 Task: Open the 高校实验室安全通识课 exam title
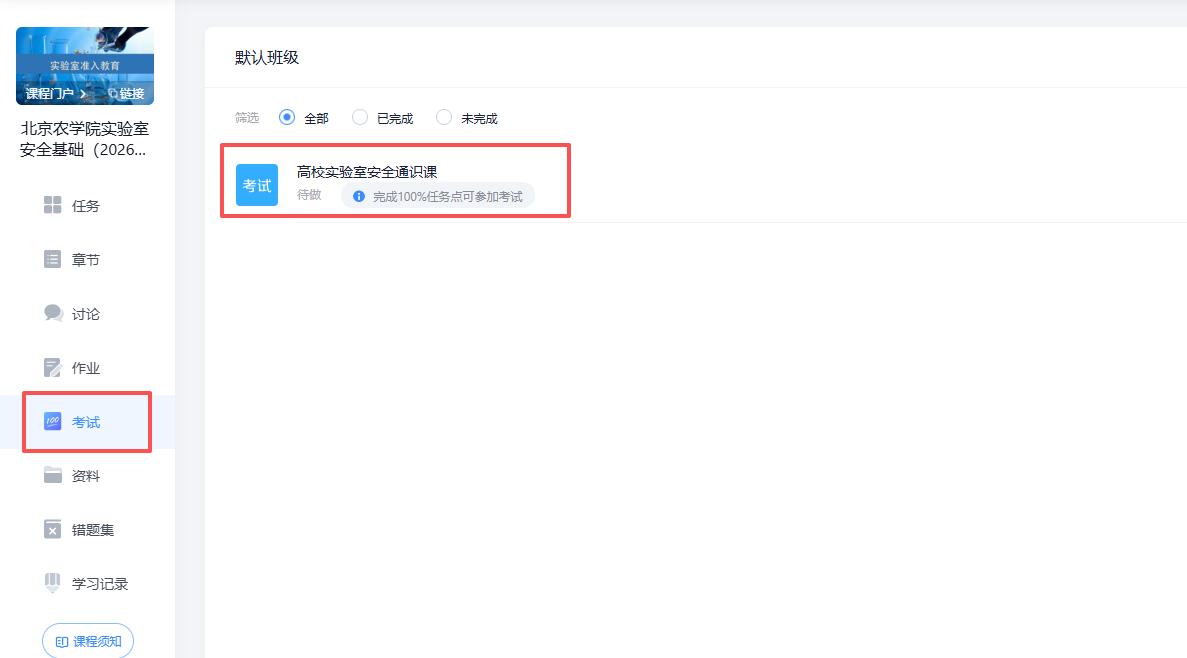tap(366, 173)
